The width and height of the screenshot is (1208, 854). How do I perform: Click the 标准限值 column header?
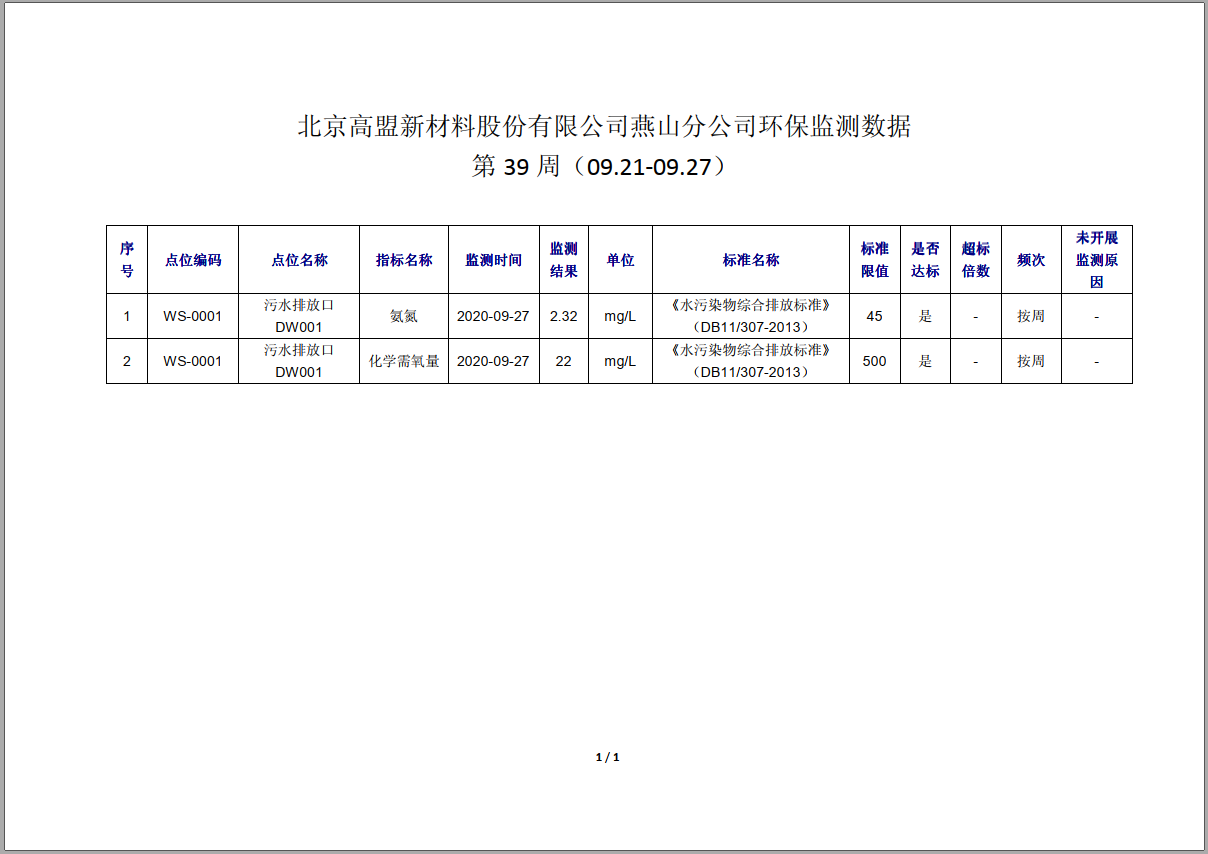tap(874, 259)
